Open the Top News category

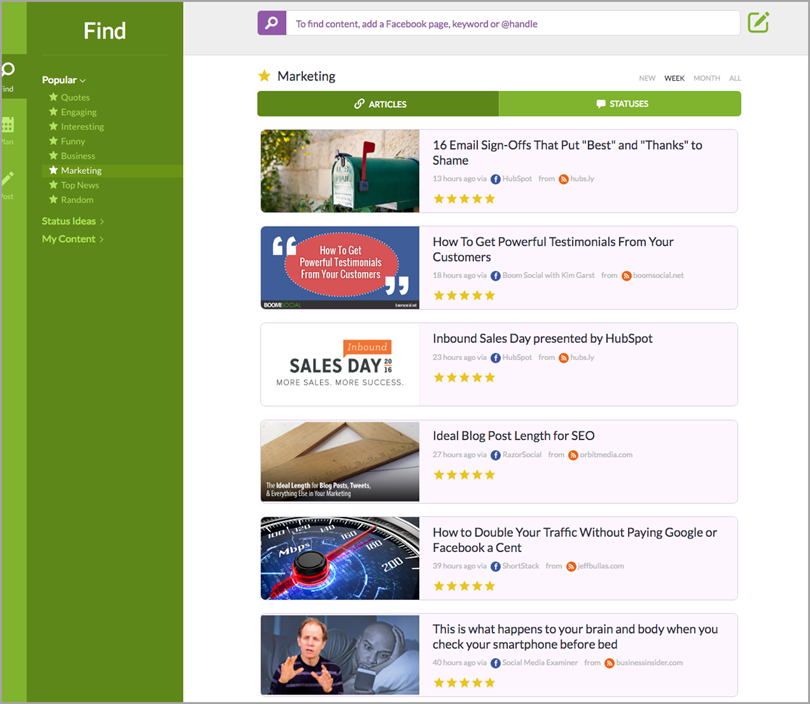pos(79,185)
